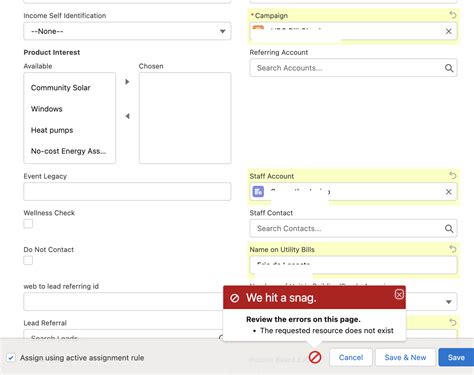Viewport: 474px width, 375px height.
Task: Click the red error indicator icon in footer
Action: [315, 357]
